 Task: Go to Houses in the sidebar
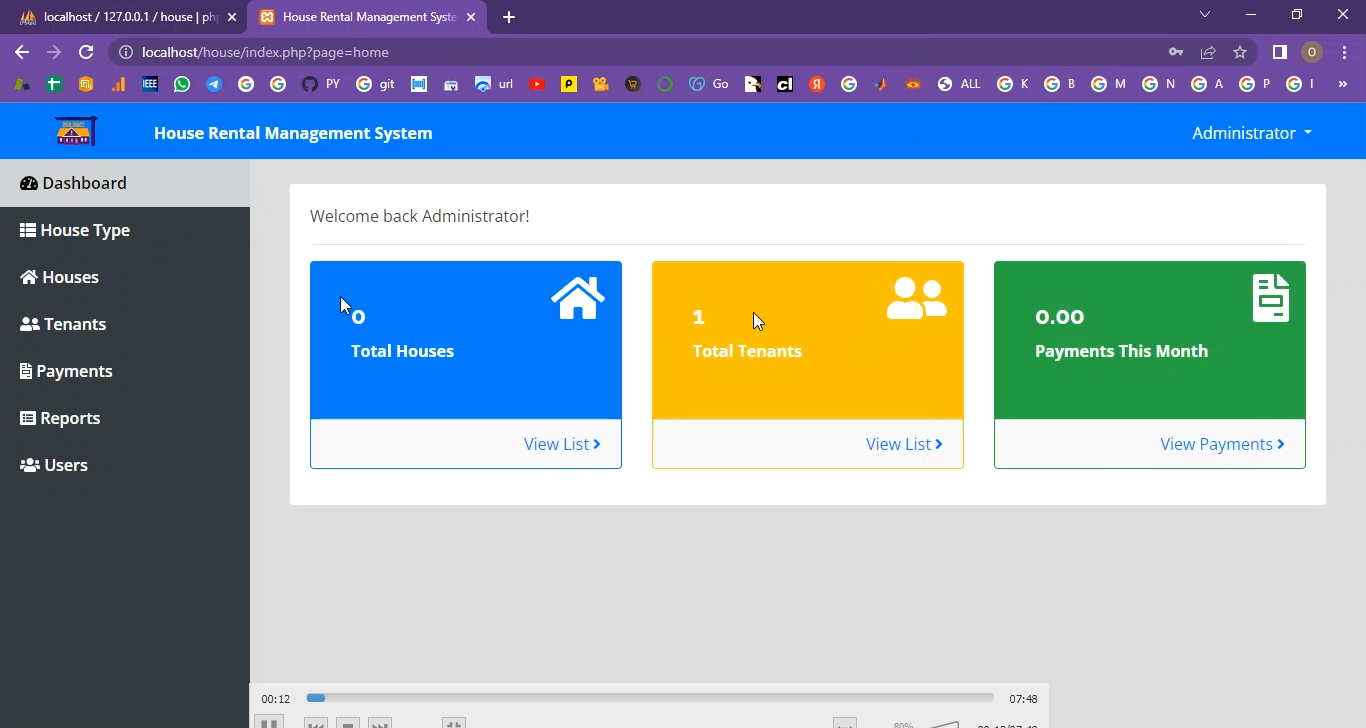tap(125, 277)
